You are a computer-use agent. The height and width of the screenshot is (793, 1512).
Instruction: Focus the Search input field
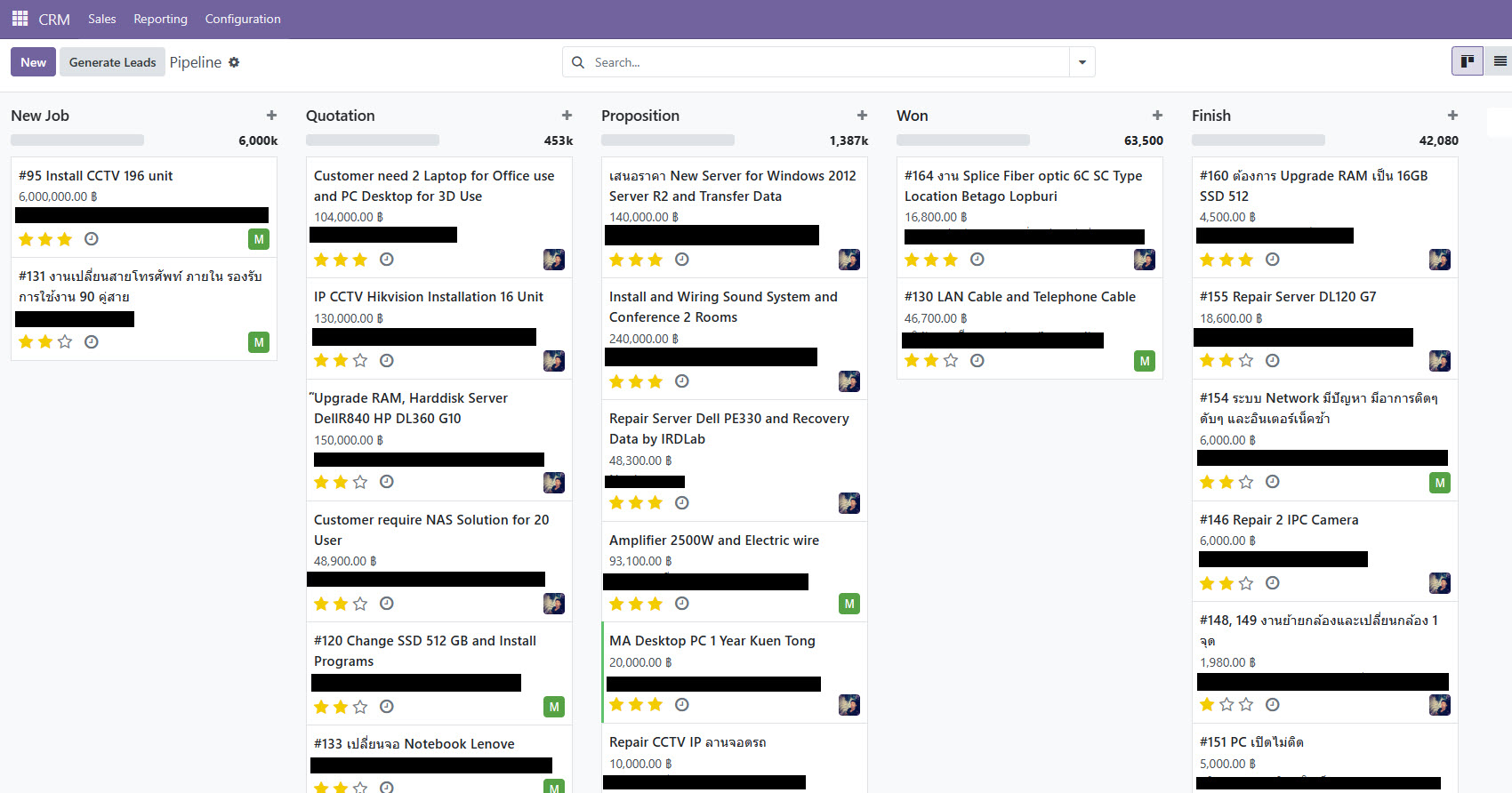click(827, 62)
